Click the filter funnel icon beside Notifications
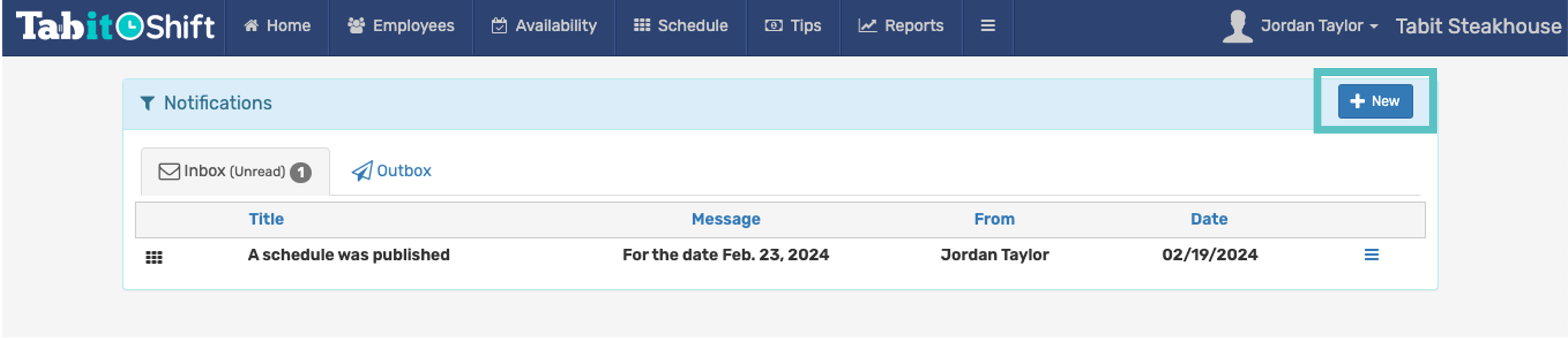Viewport: 1568px width, 338px height. pyautogui.click(x=147, y=103)
